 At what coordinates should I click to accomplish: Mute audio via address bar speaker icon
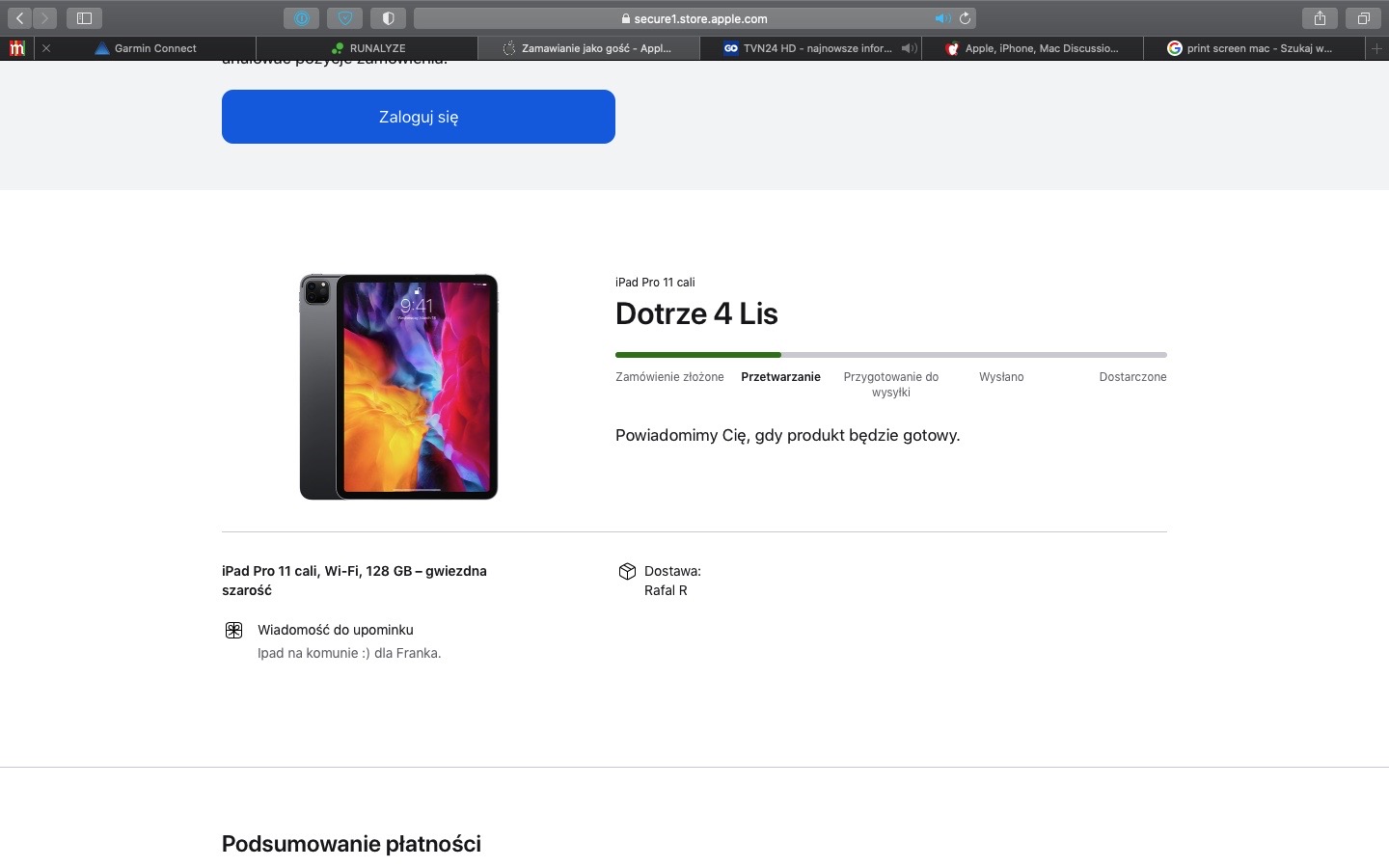tap(941, 18)
